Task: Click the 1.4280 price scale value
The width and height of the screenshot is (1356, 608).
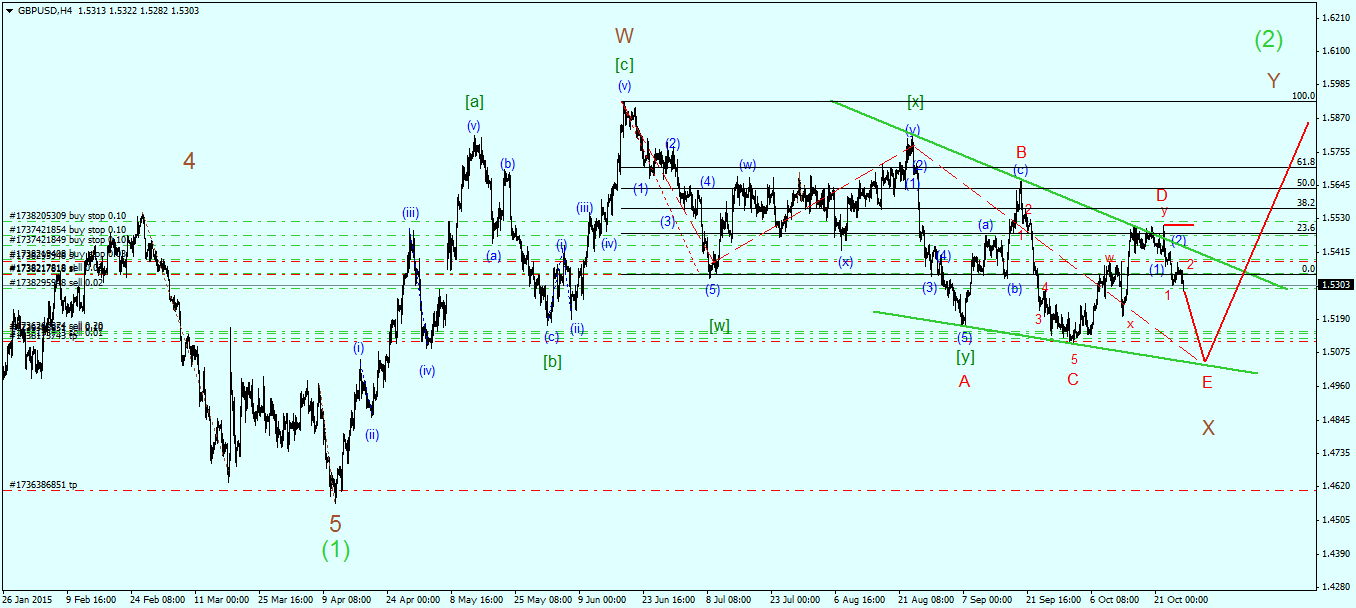Action: [1335, 587]
